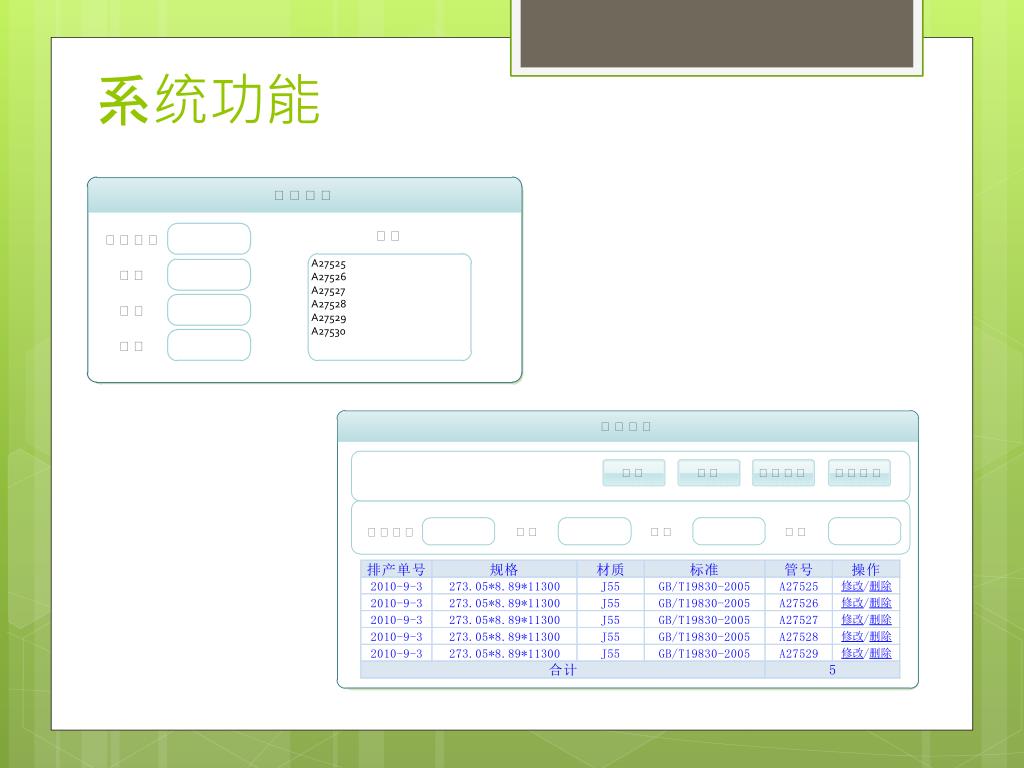Click GB/T19830-2005 cell in the A27529 row
The image size is (1024, 768).
pyautogui.click(x=704, y=653)
